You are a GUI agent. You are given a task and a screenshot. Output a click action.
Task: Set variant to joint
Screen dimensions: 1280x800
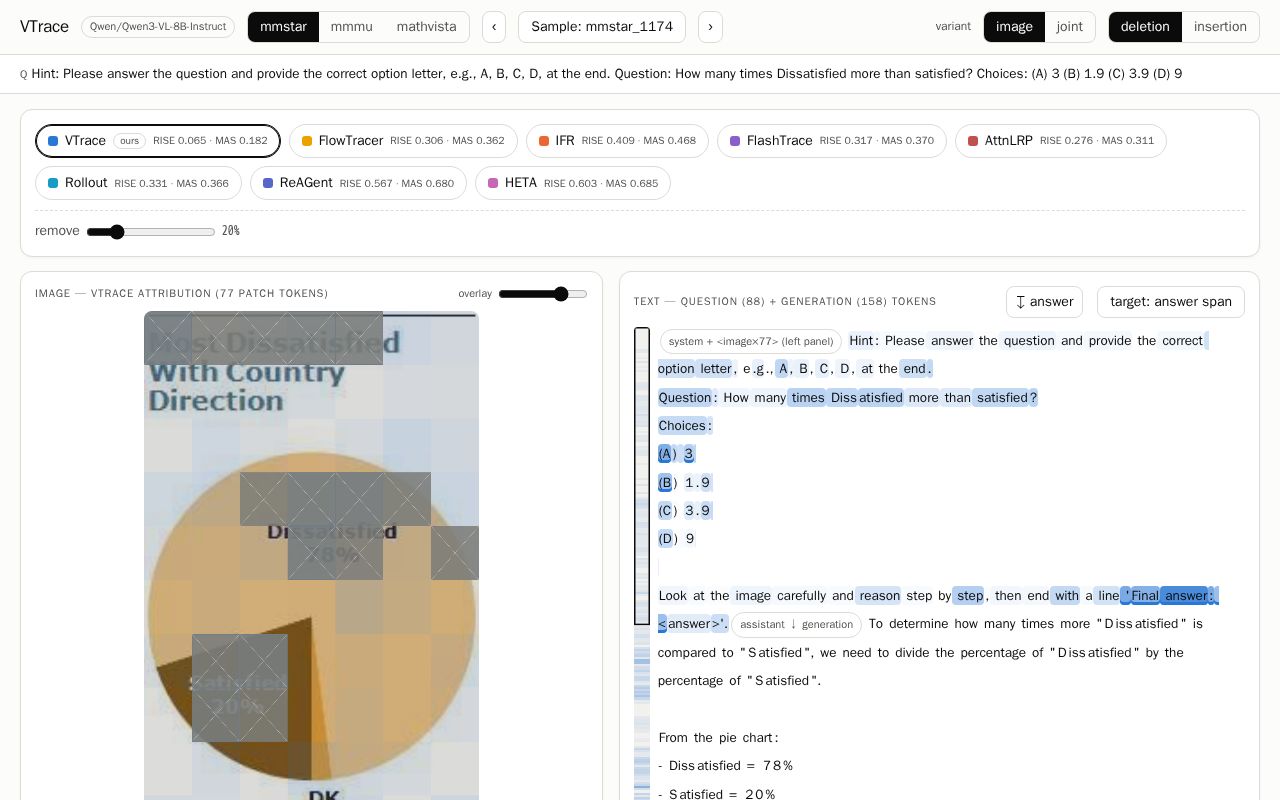pyautogui.click(x=1070, y=27)
